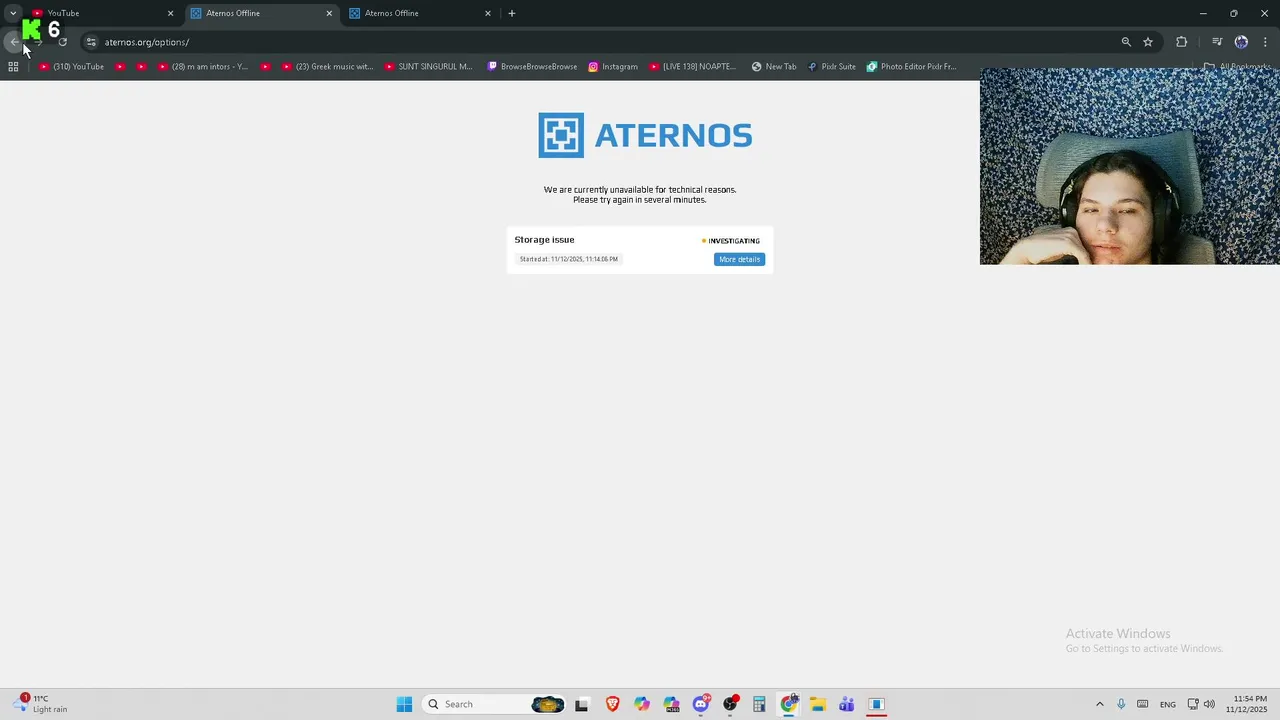The image size is (1280, 720).
Task: Click the Chrome taskbar icon
Action: (x=789, y=704)
